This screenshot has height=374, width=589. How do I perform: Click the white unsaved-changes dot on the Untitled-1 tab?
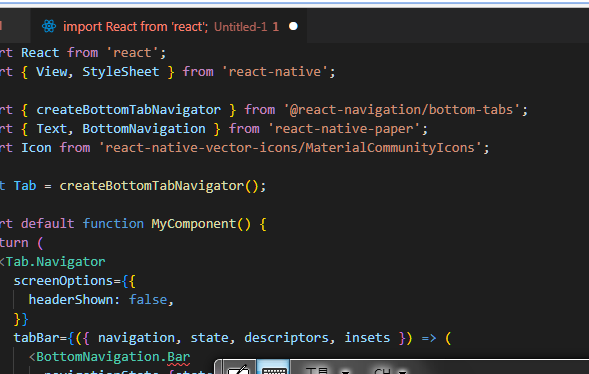point(293,26)
